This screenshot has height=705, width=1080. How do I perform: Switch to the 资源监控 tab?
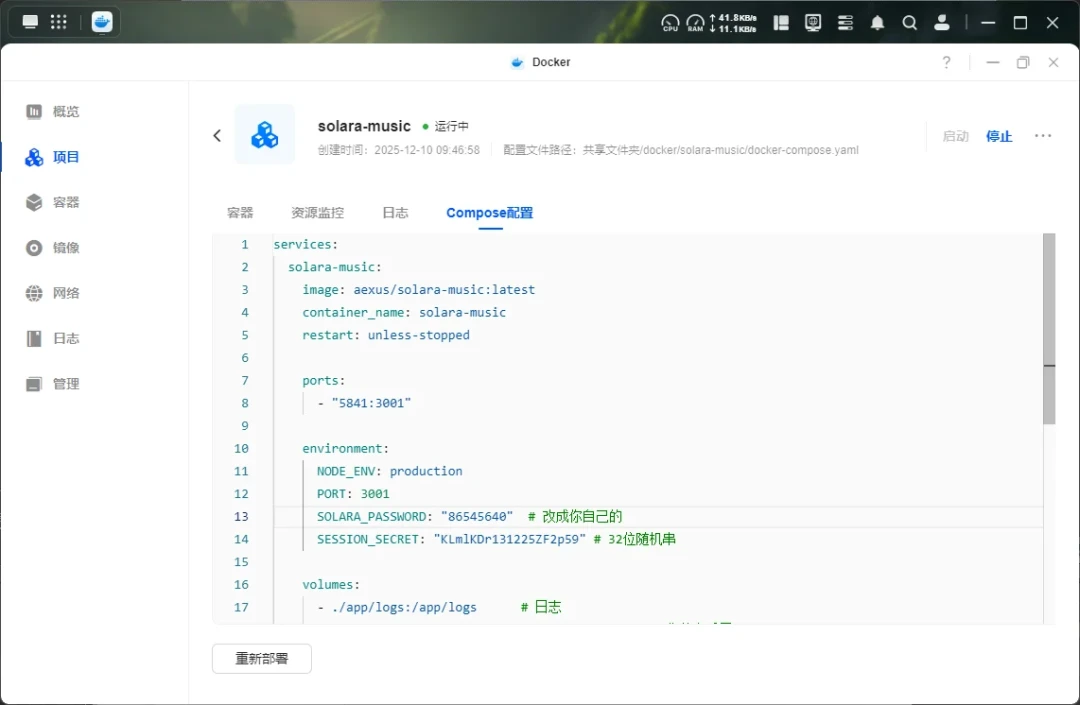click(x=318, y=213)
